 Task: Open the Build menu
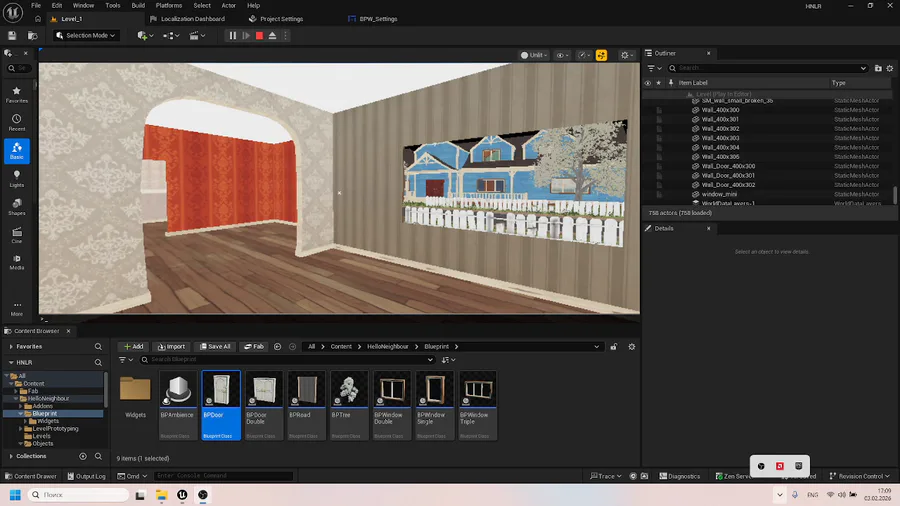click(x=138, y=5)
